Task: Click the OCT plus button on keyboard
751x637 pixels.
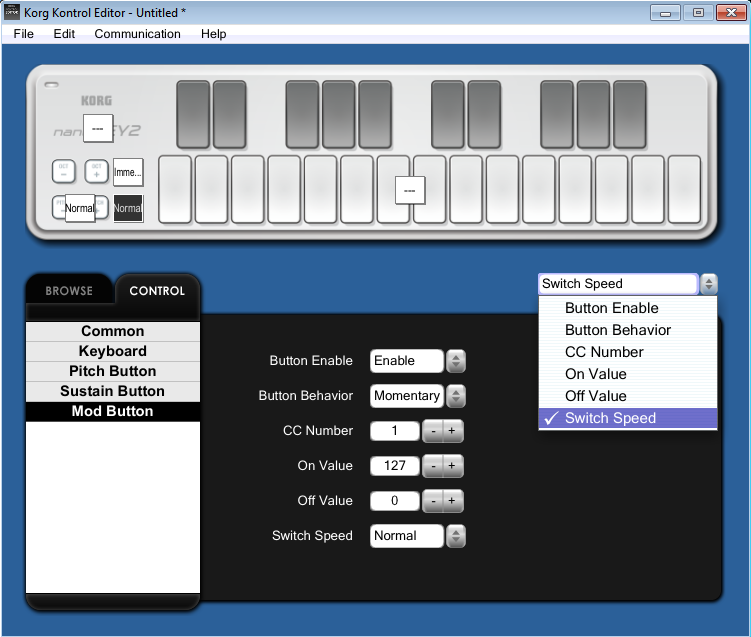Action: [96, 171]
